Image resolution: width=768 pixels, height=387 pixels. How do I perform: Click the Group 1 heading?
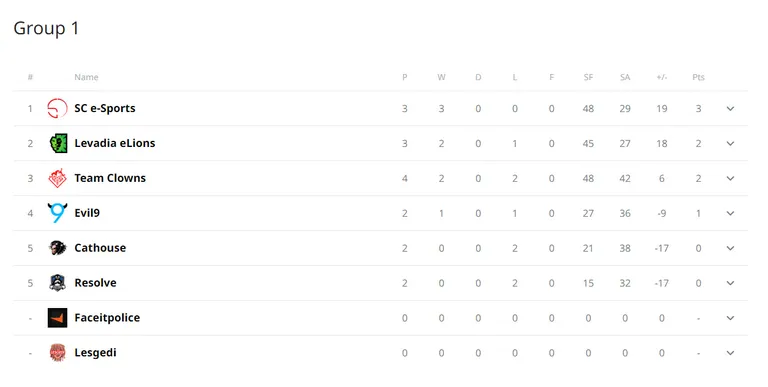46,28
